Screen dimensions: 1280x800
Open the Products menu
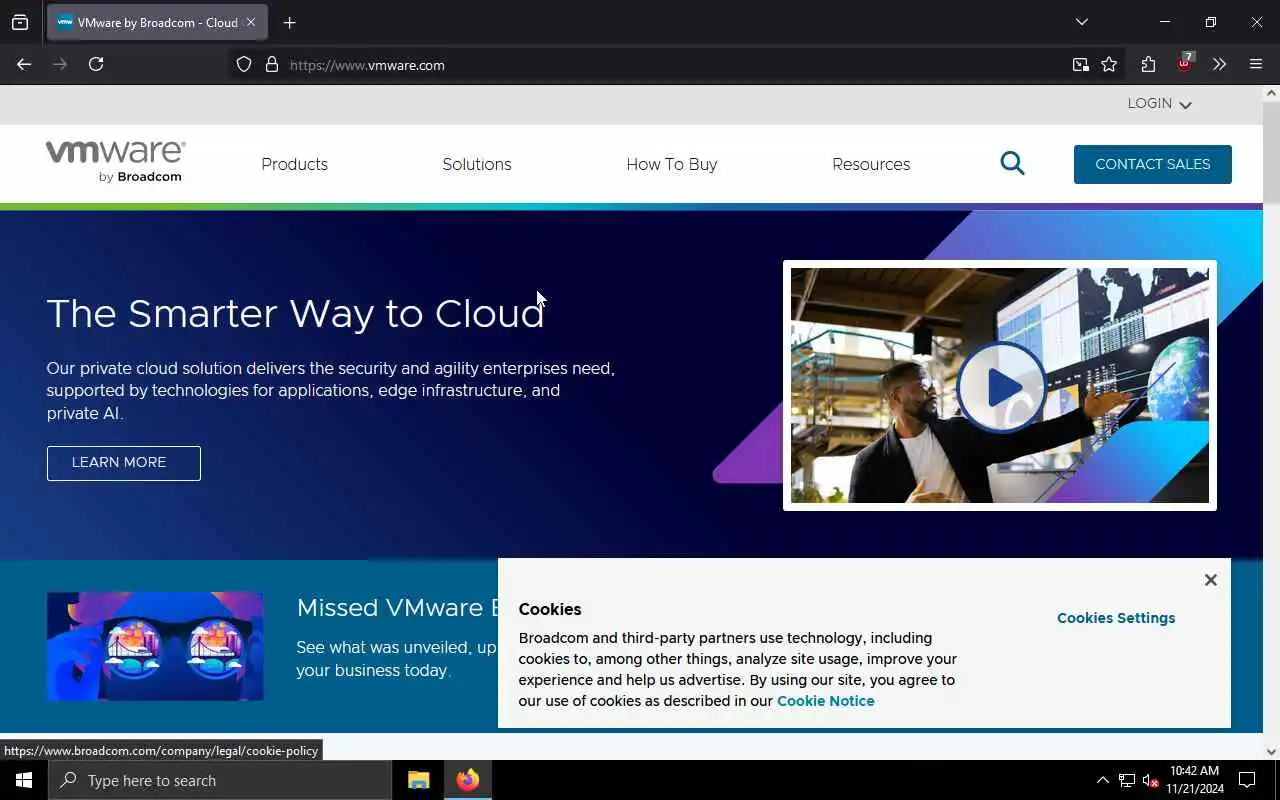(294, 164)
